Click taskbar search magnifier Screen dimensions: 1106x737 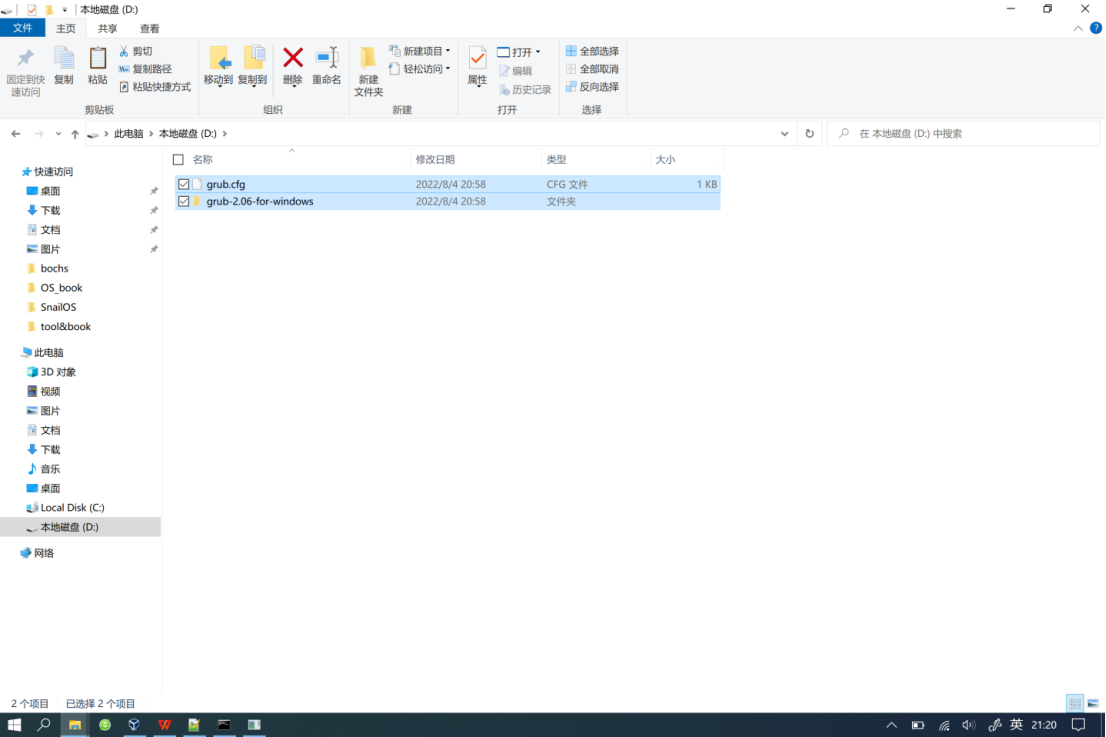pos(44,724)
